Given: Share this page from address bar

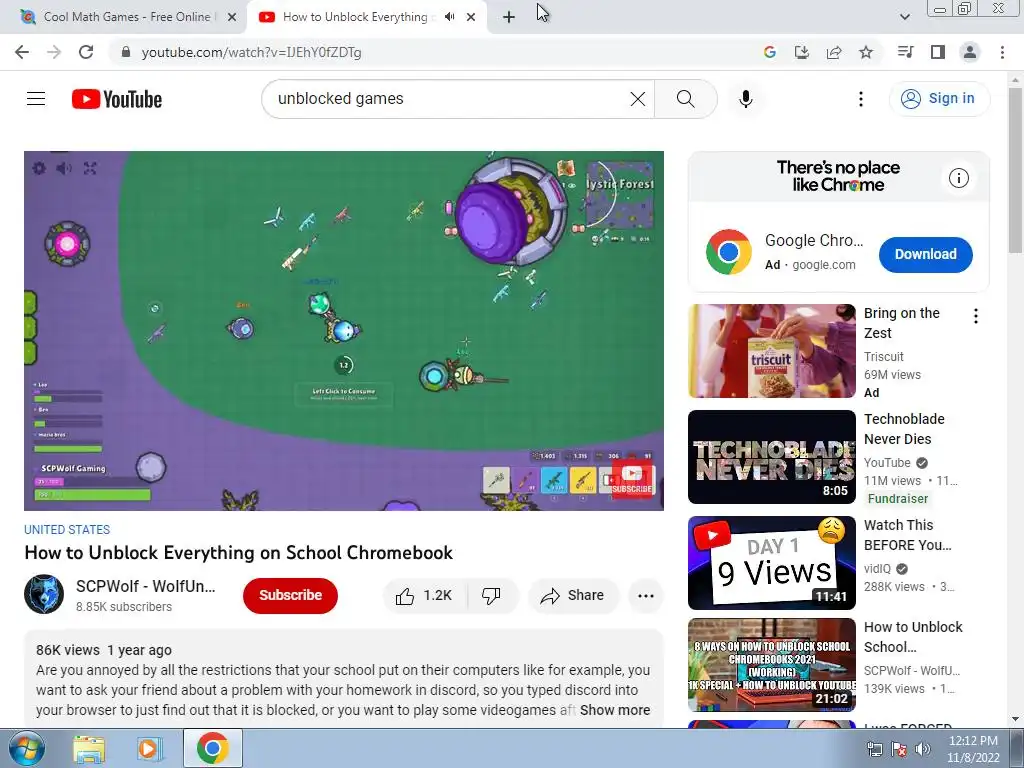Looking at the screenshot, I should tap(834, 52).
